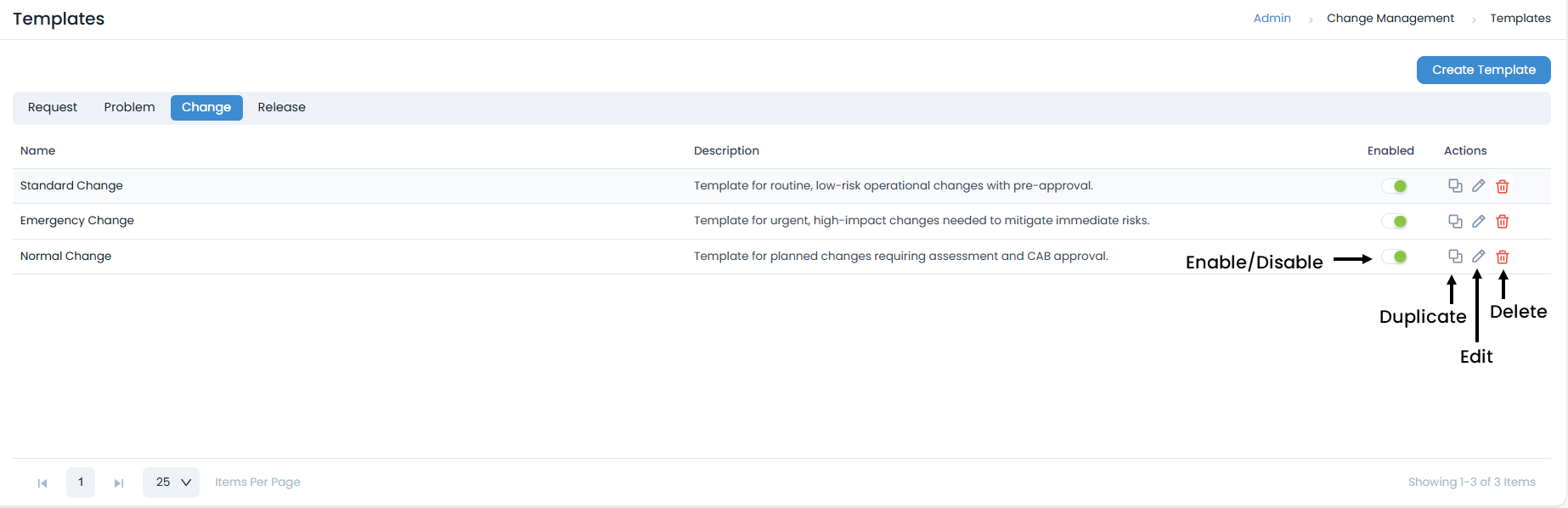This screenshot has width=1568, height=508.
Task: Delete the Standard Change template
Action: pyautogui.click(x=1503, y=186)
